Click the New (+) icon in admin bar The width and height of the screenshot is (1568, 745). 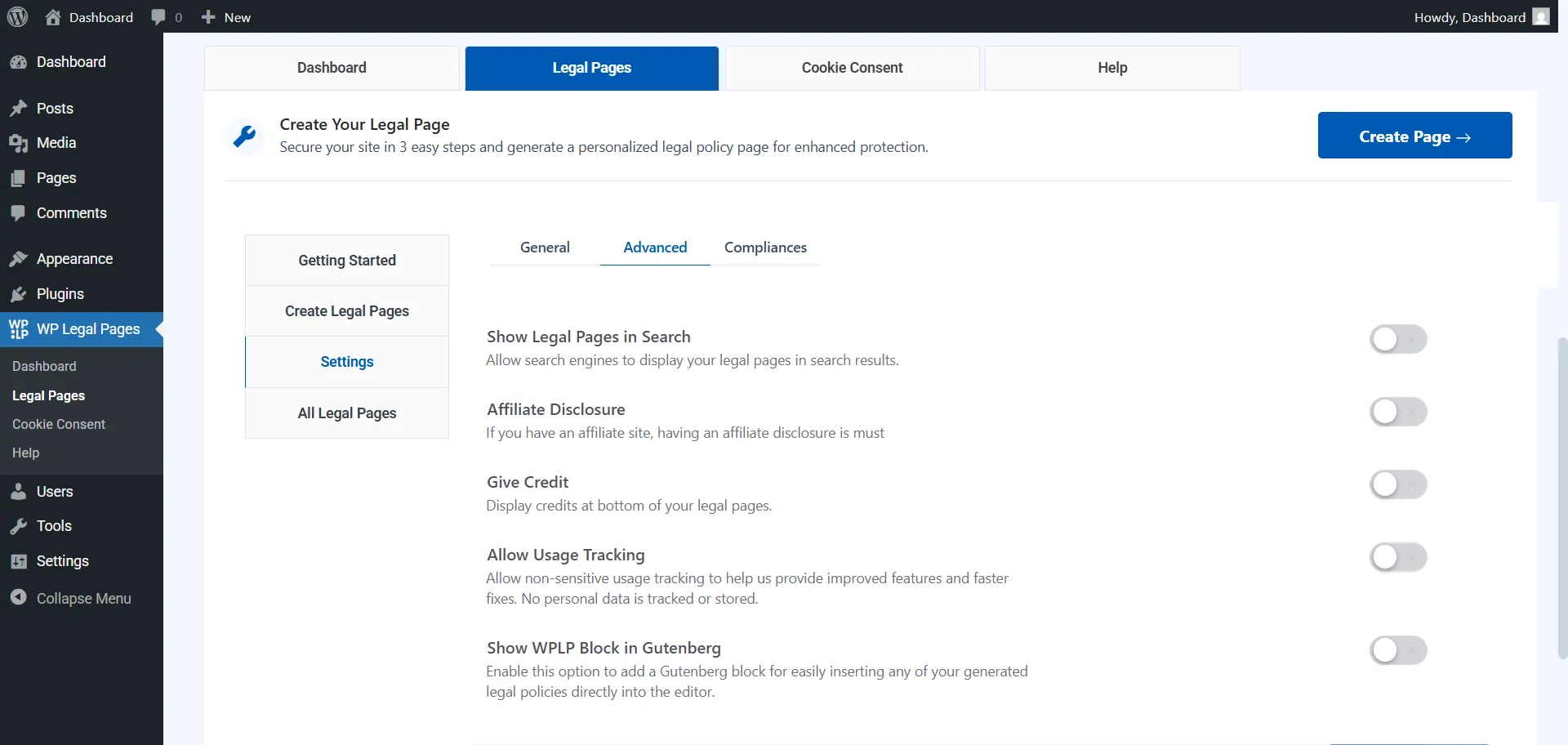point(209,16)
